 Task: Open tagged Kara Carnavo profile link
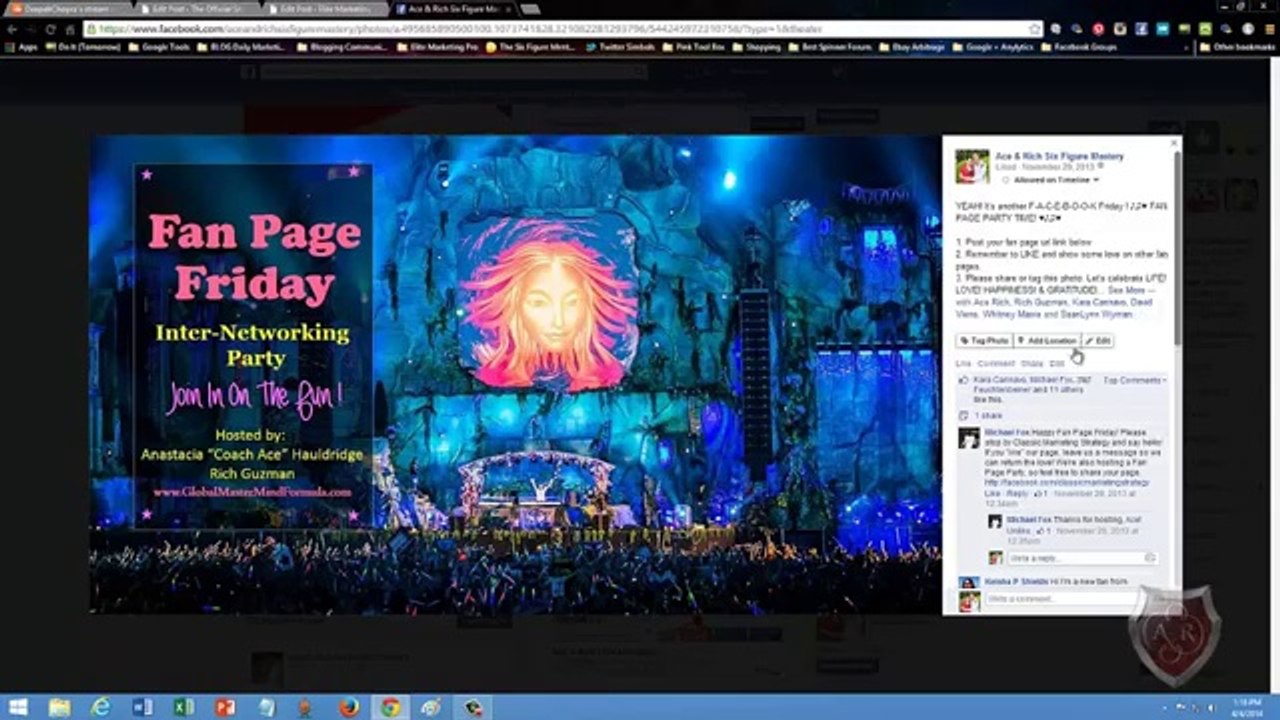click(1099, 302)
